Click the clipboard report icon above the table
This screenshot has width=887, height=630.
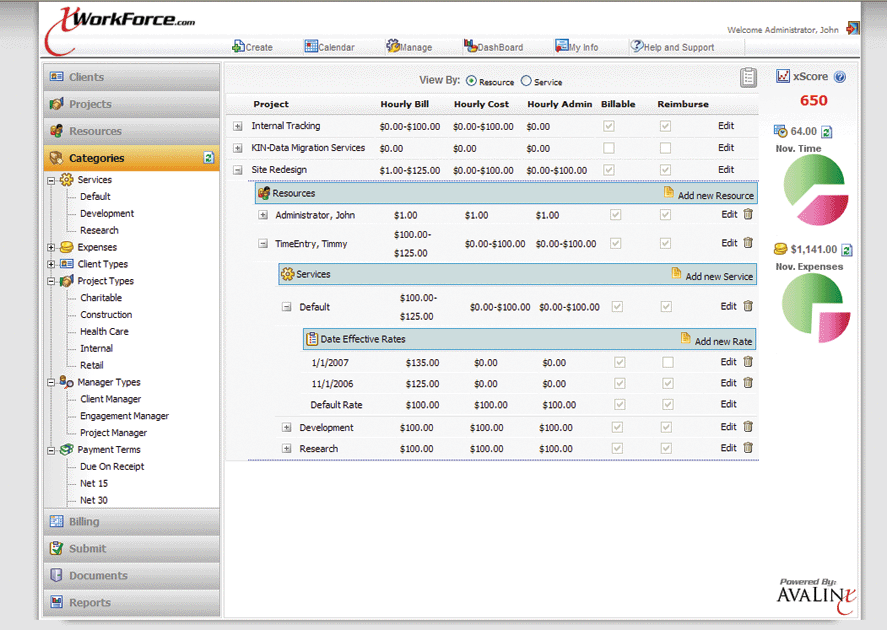pos(748,78)
